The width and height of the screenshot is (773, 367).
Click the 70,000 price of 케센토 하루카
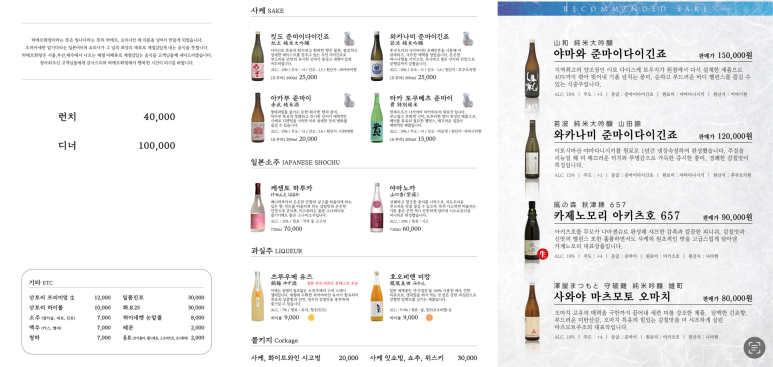pyautogui.click(x=293, y=229)
